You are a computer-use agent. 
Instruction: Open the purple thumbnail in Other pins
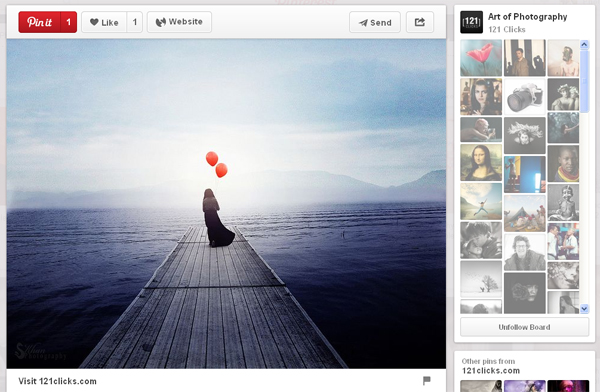525,386
